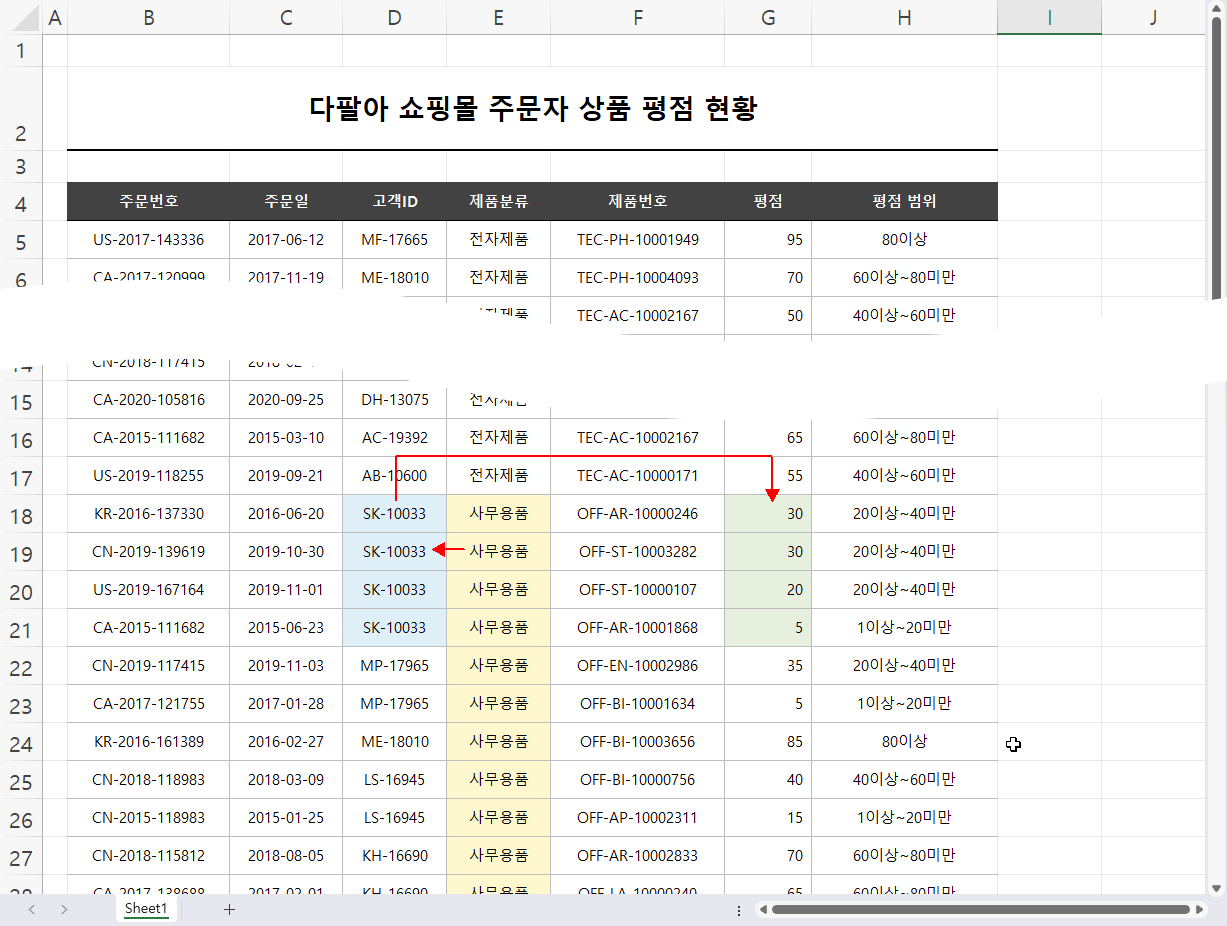The width and height of the screenshot is (1227, 926).
Task: Select row 27 header
Action: click(21, 856)
